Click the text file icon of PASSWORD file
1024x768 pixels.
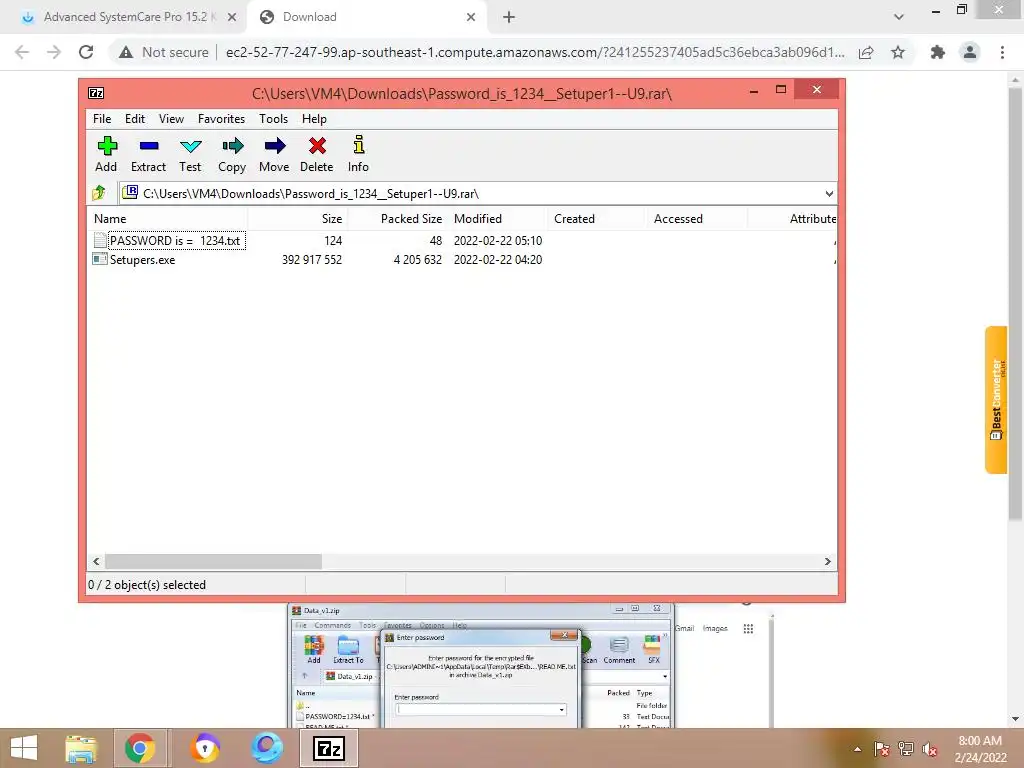(x=100, y=240)
